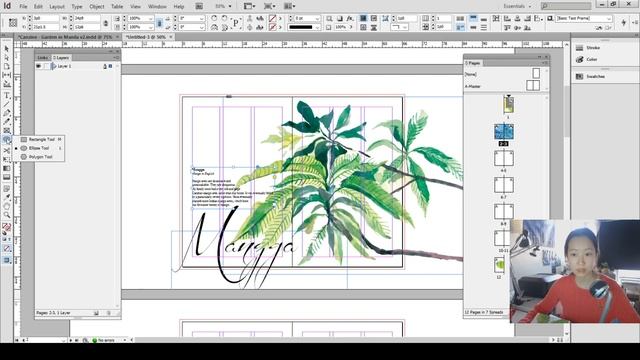Open the scale X percentage dropdown
Screen dimensions: 640x360
(151, 18)
